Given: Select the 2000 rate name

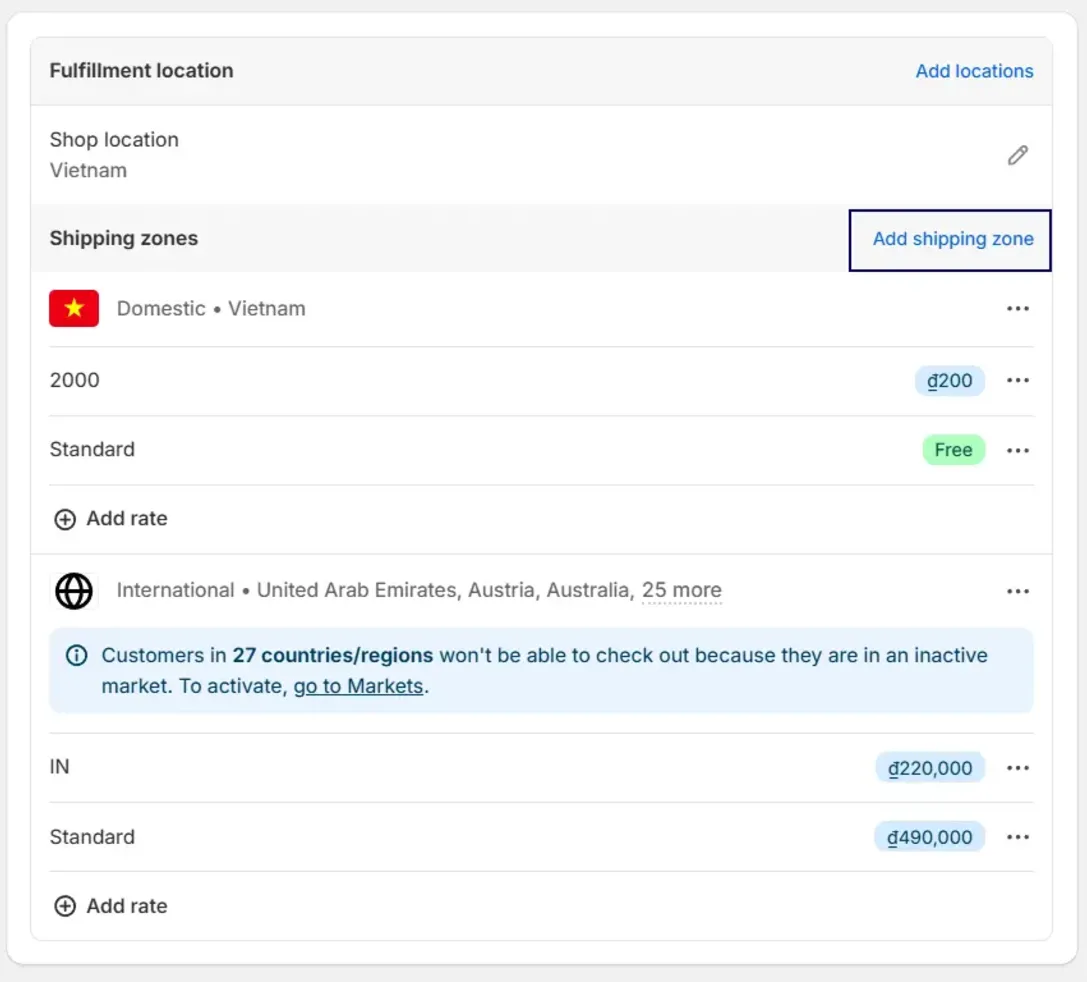Looking at the screenshot, I should [x=75, y=380].
